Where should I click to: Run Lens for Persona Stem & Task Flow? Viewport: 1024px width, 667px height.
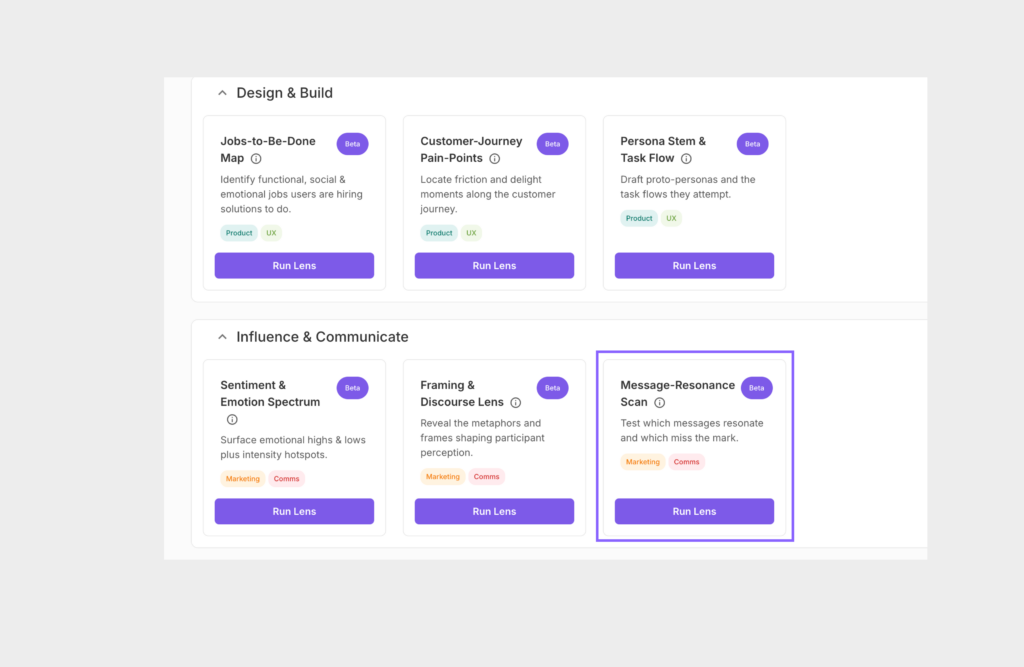click(694, 266)
